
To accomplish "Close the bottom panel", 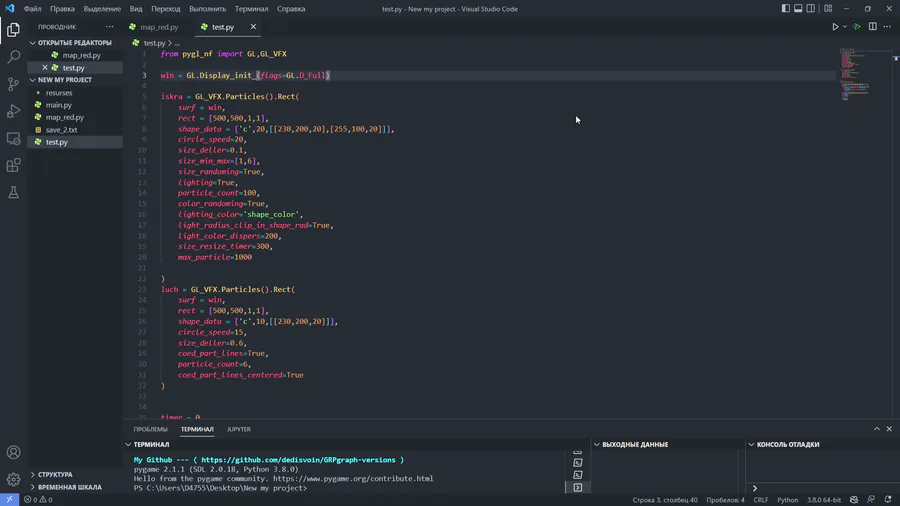I will pyautogui.click(x=889, y=429).
